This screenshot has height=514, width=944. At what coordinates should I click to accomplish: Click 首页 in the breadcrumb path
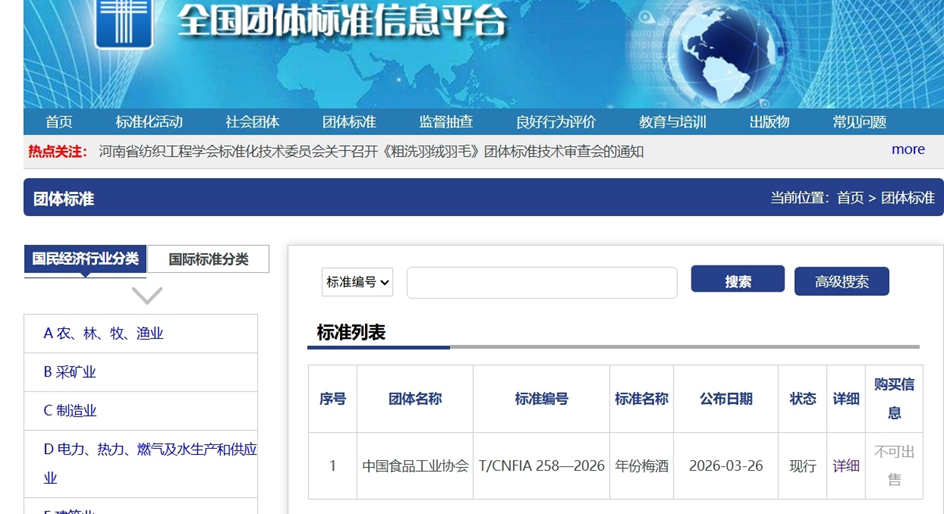tap(850, 198)
